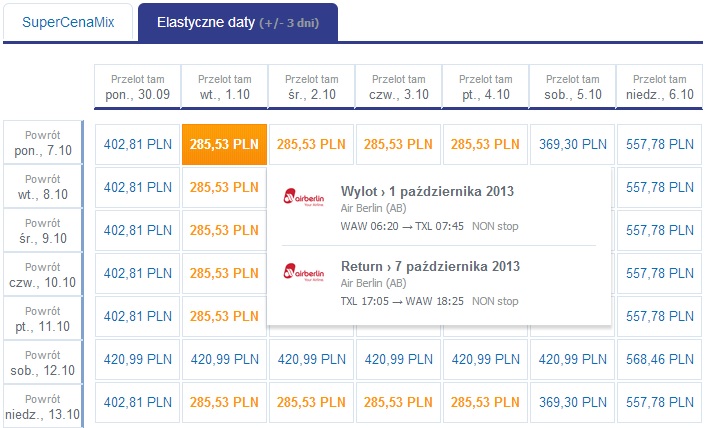Select return row sob., 12.10
The image size is (707, 428).
[43, 363]
